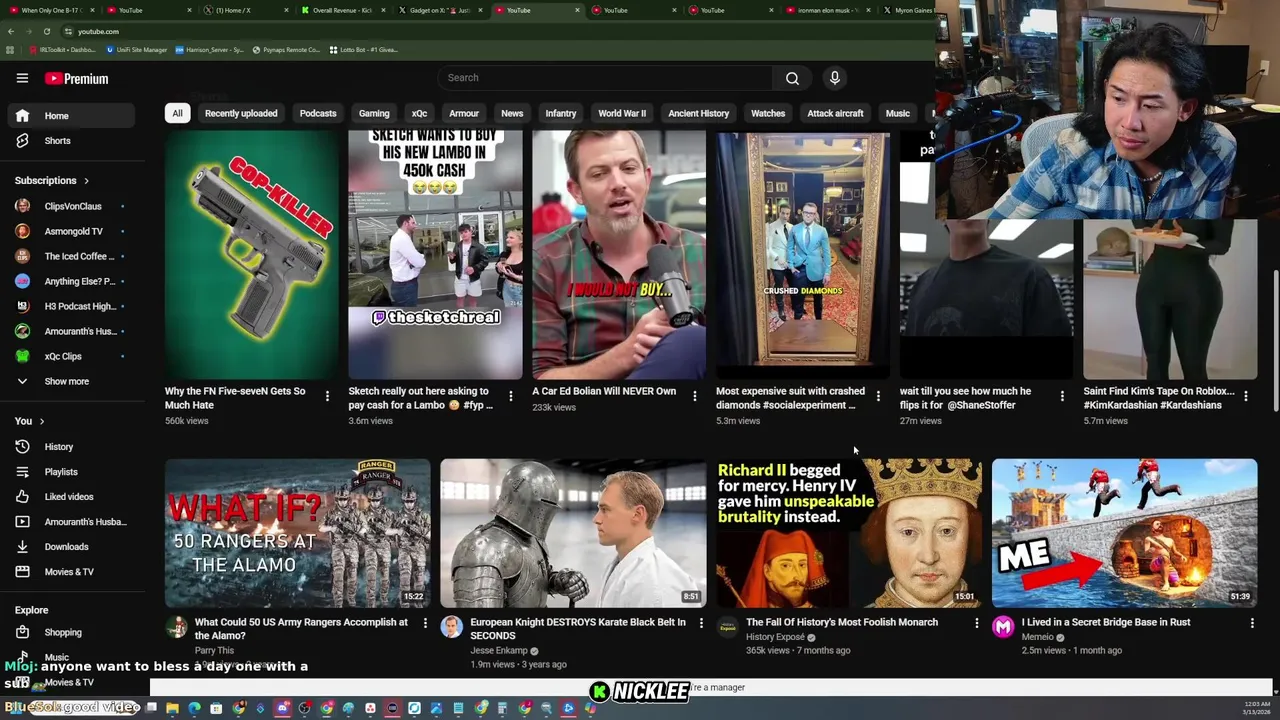Open options for crushed diamonds suit short
Image resolution: width=1280 pixels, height=720 pixels.
tap(878, 397)
